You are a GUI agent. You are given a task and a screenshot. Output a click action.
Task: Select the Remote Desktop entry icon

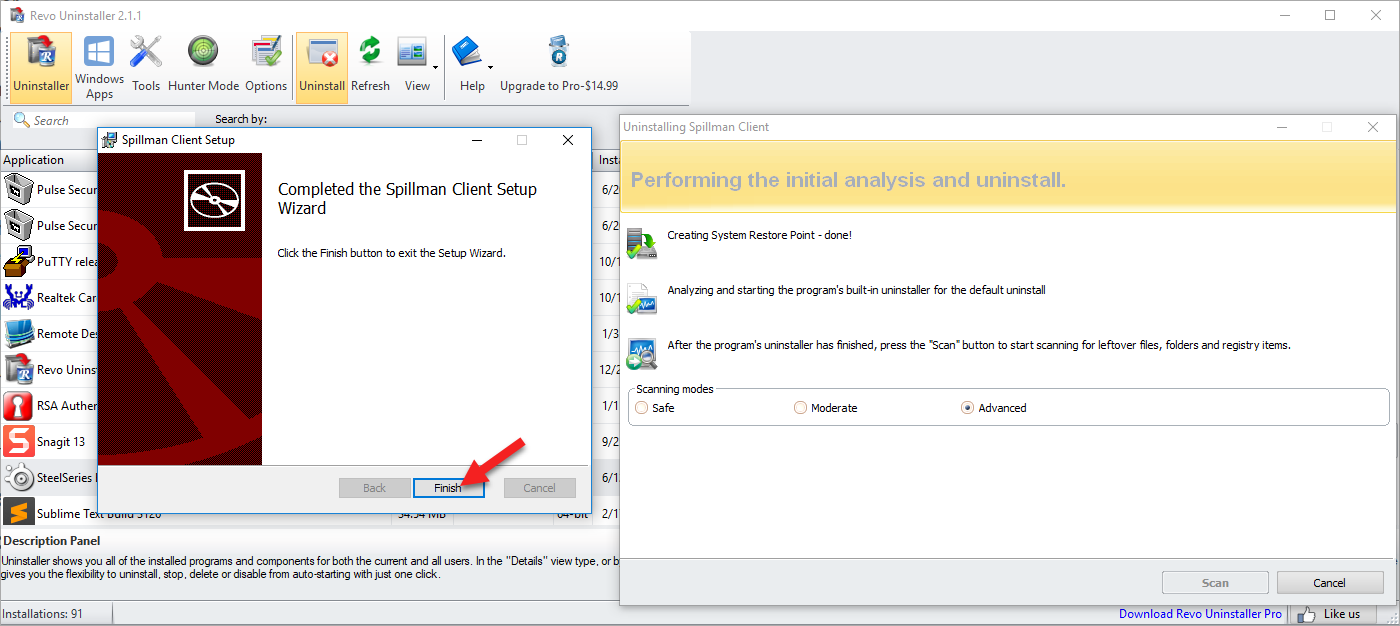tap(18, 333)
